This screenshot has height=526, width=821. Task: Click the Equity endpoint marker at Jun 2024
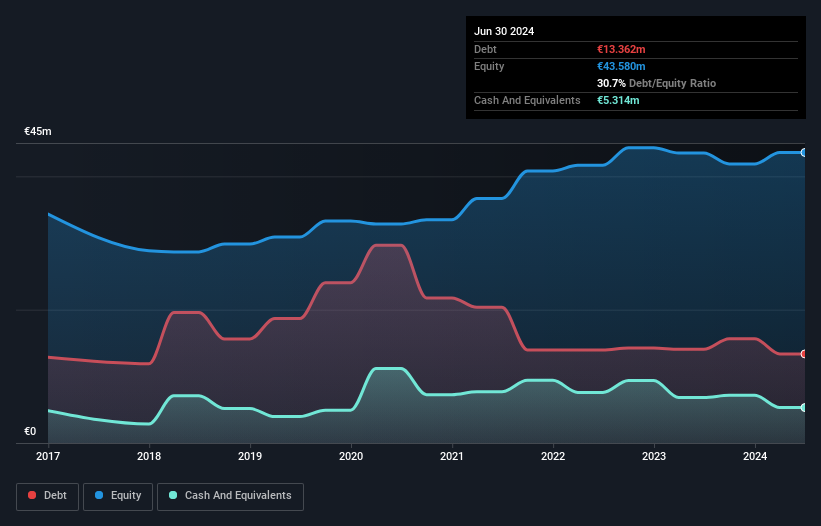pos(804,153)
